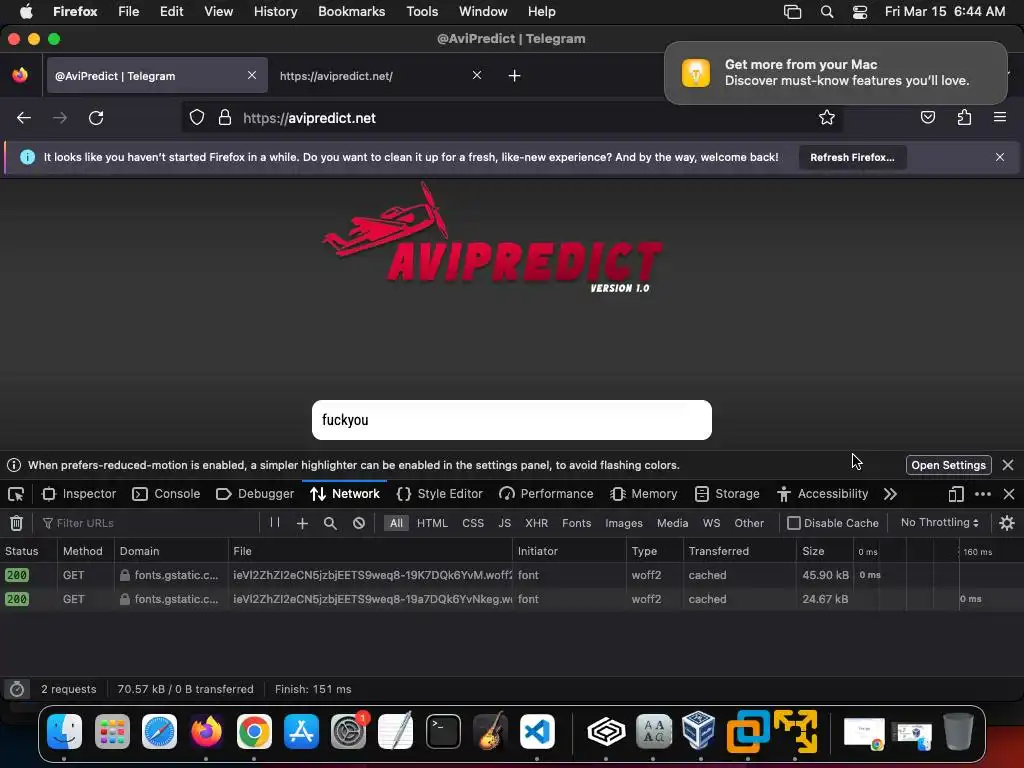Open the Bookmarks menu in menu bar
1024x768 pixels.
[351, 12]
